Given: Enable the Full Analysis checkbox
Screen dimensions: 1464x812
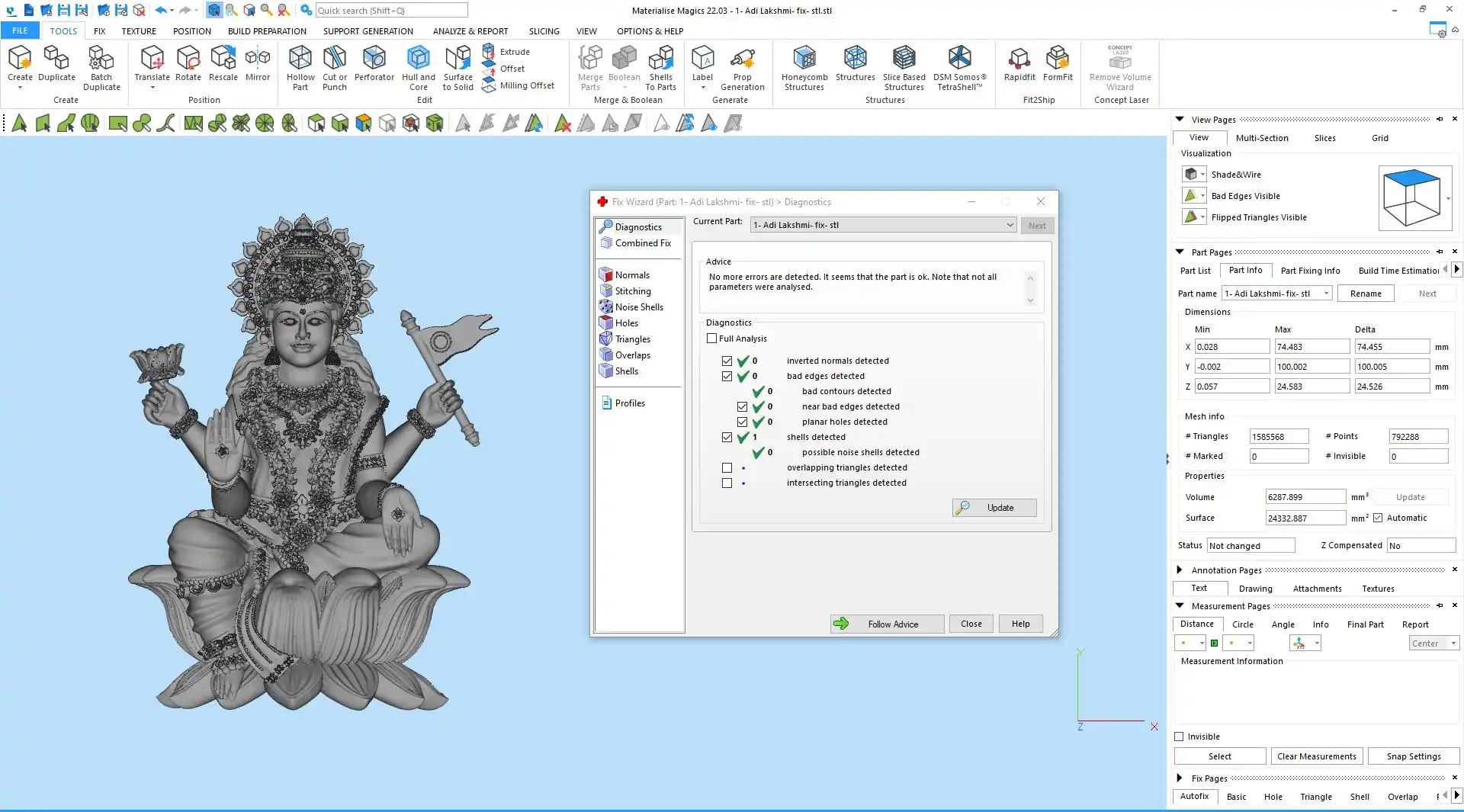Looking at the screenshot, I should pos(711,339).
